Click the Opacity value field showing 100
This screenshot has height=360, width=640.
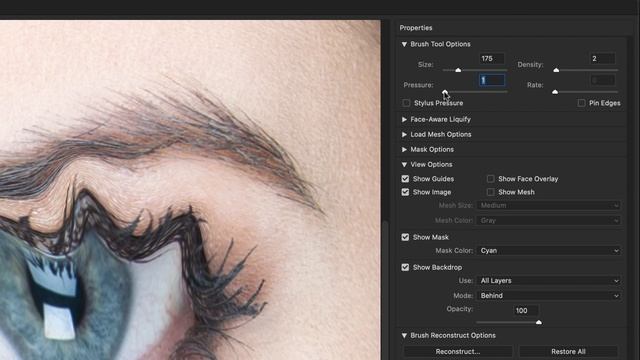tap(525, 311)
